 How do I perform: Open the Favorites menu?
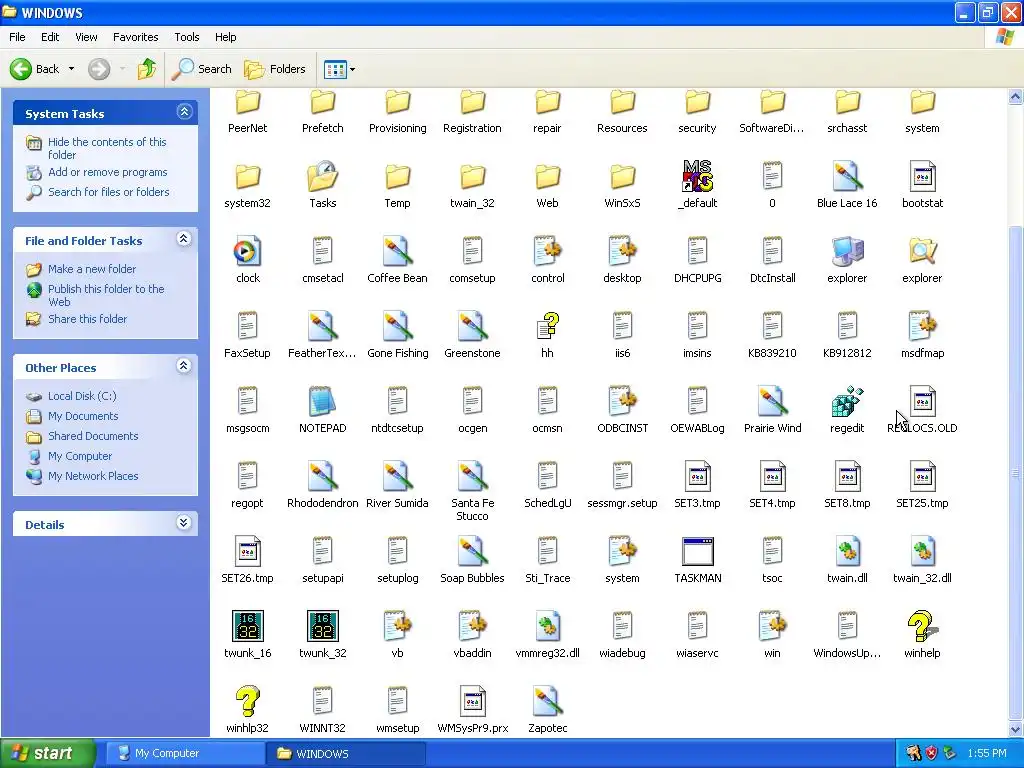(135, 37)
